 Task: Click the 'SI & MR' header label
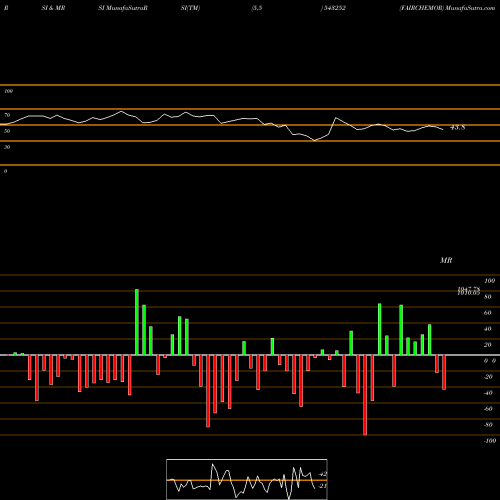pos(53,8)
